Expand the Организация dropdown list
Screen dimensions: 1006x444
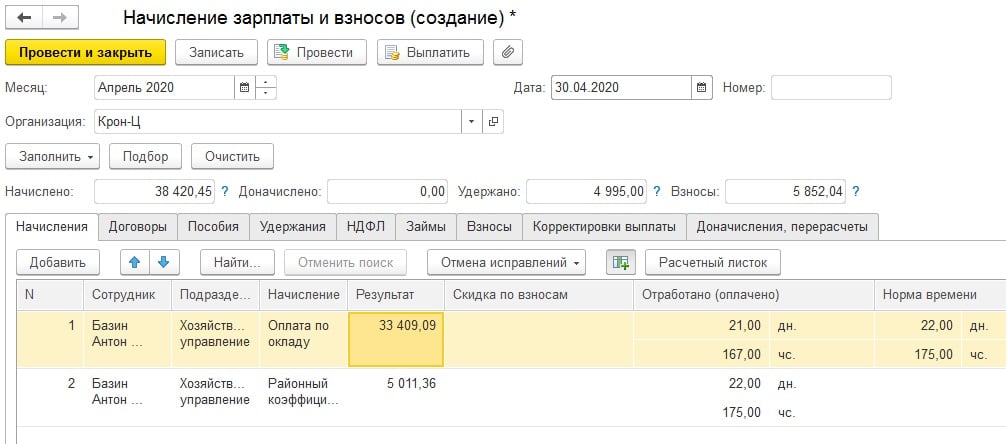(471, 121)
